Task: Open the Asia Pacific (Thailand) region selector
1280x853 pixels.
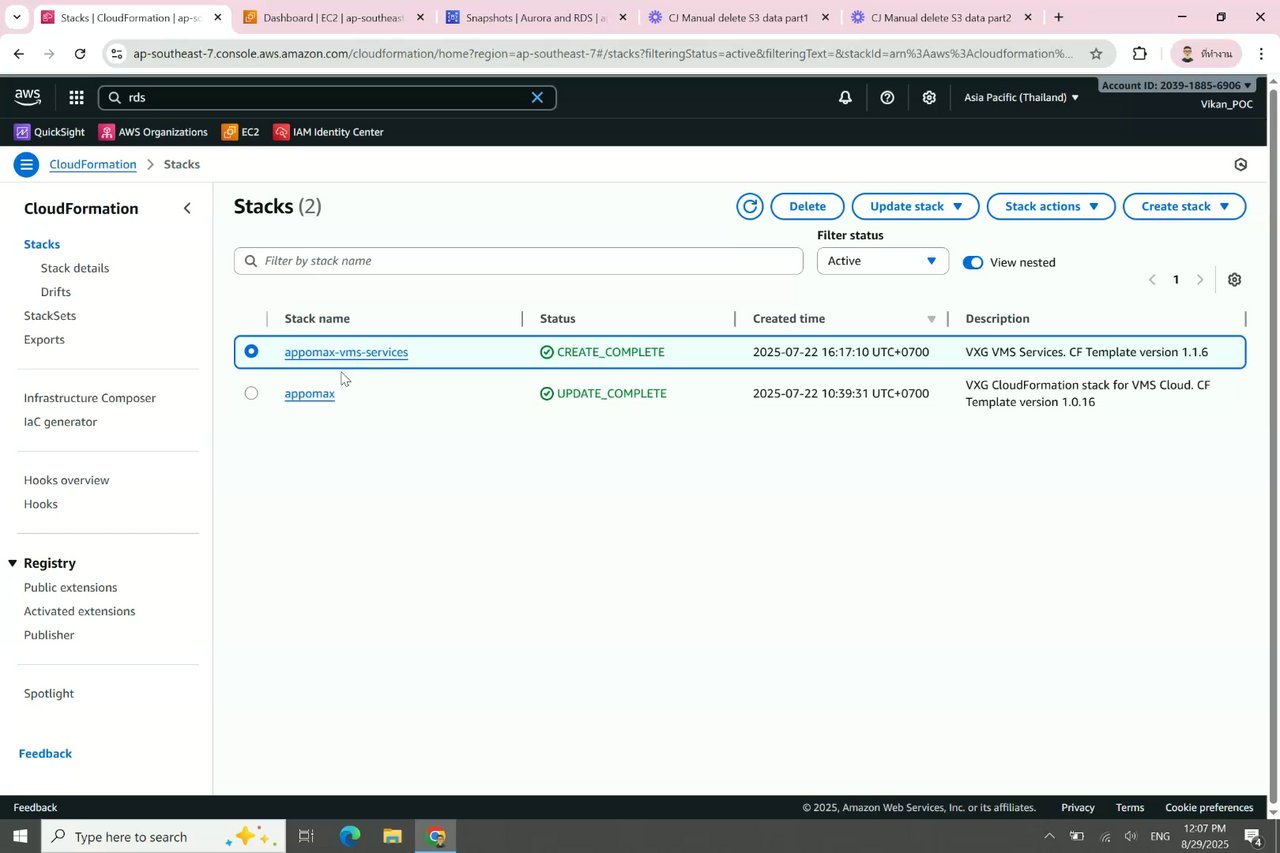Action: (x=1021, y=97)
